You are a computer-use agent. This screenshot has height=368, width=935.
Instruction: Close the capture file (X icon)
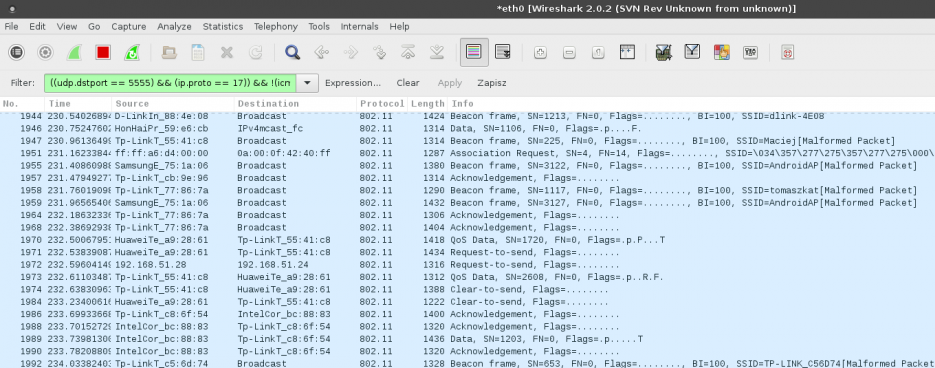[x=227, y=52]
